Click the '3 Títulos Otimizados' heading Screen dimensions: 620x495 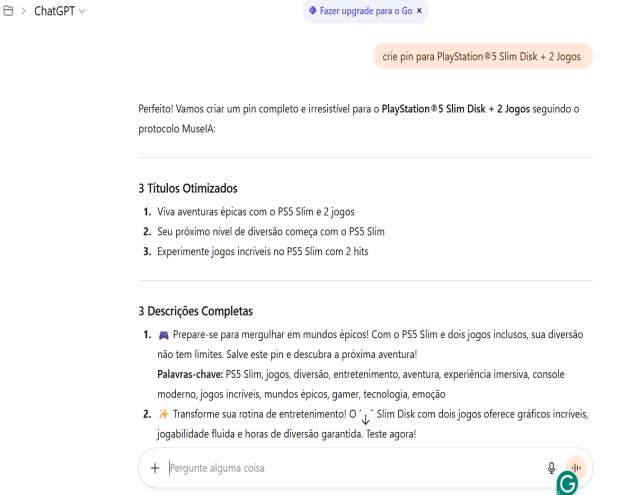point(187,188)
